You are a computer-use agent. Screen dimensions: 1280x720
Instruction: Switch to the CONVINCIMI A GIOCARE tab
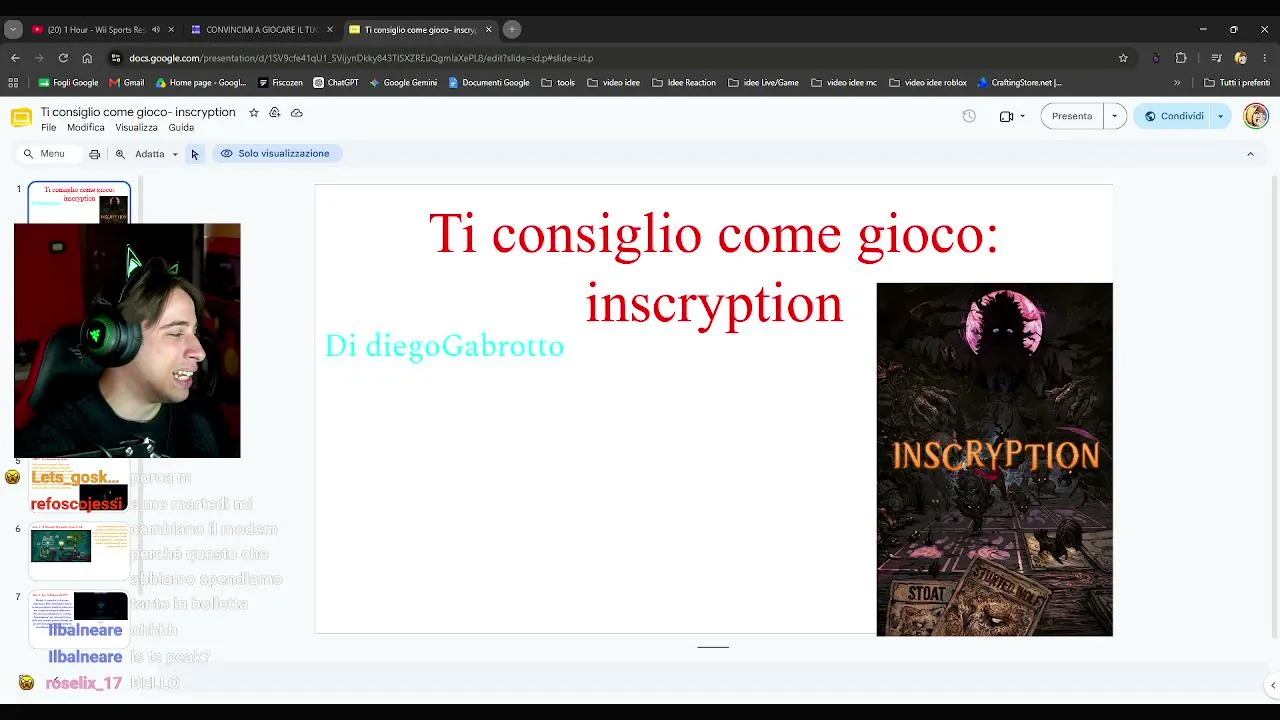260,30
